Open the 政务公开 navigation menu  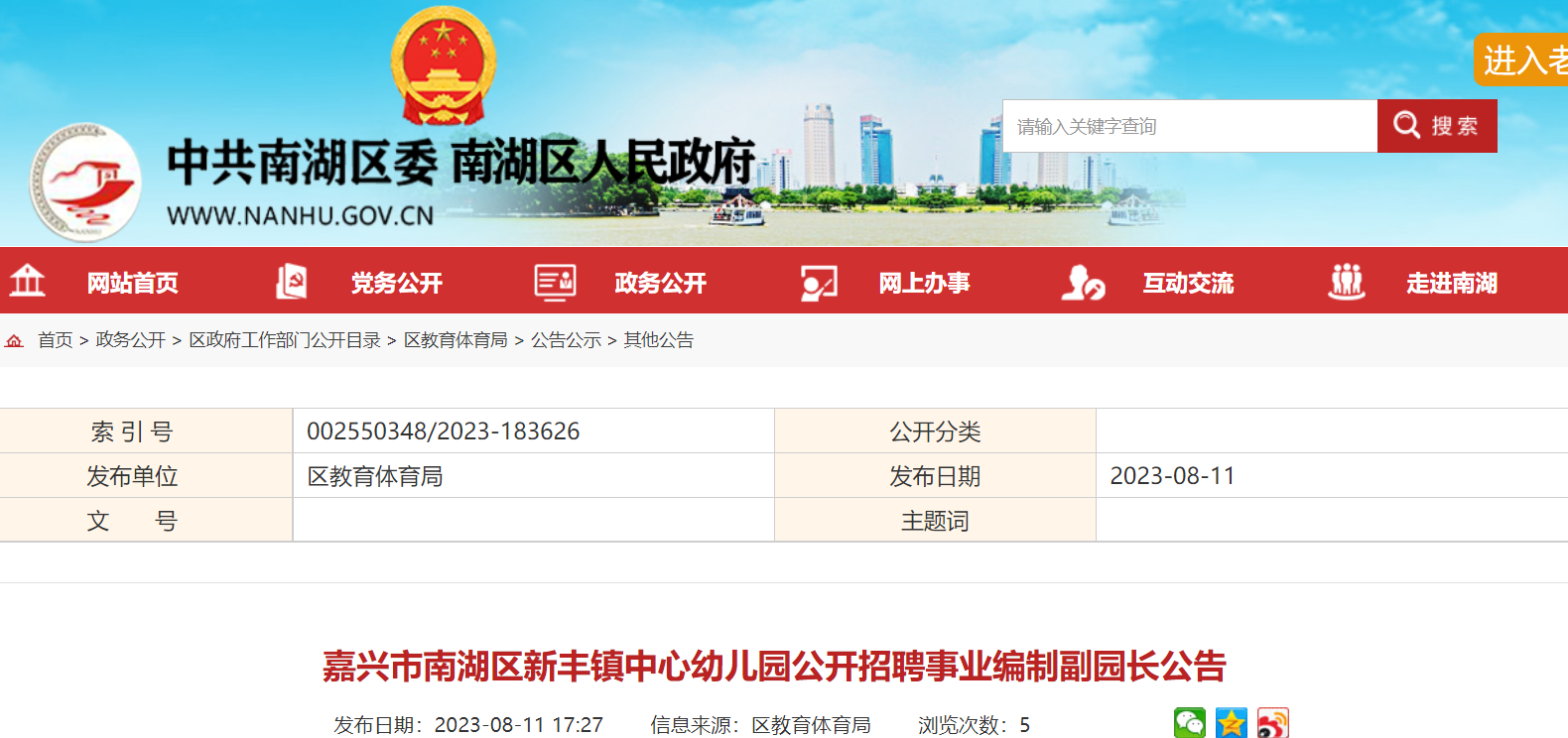661,283
